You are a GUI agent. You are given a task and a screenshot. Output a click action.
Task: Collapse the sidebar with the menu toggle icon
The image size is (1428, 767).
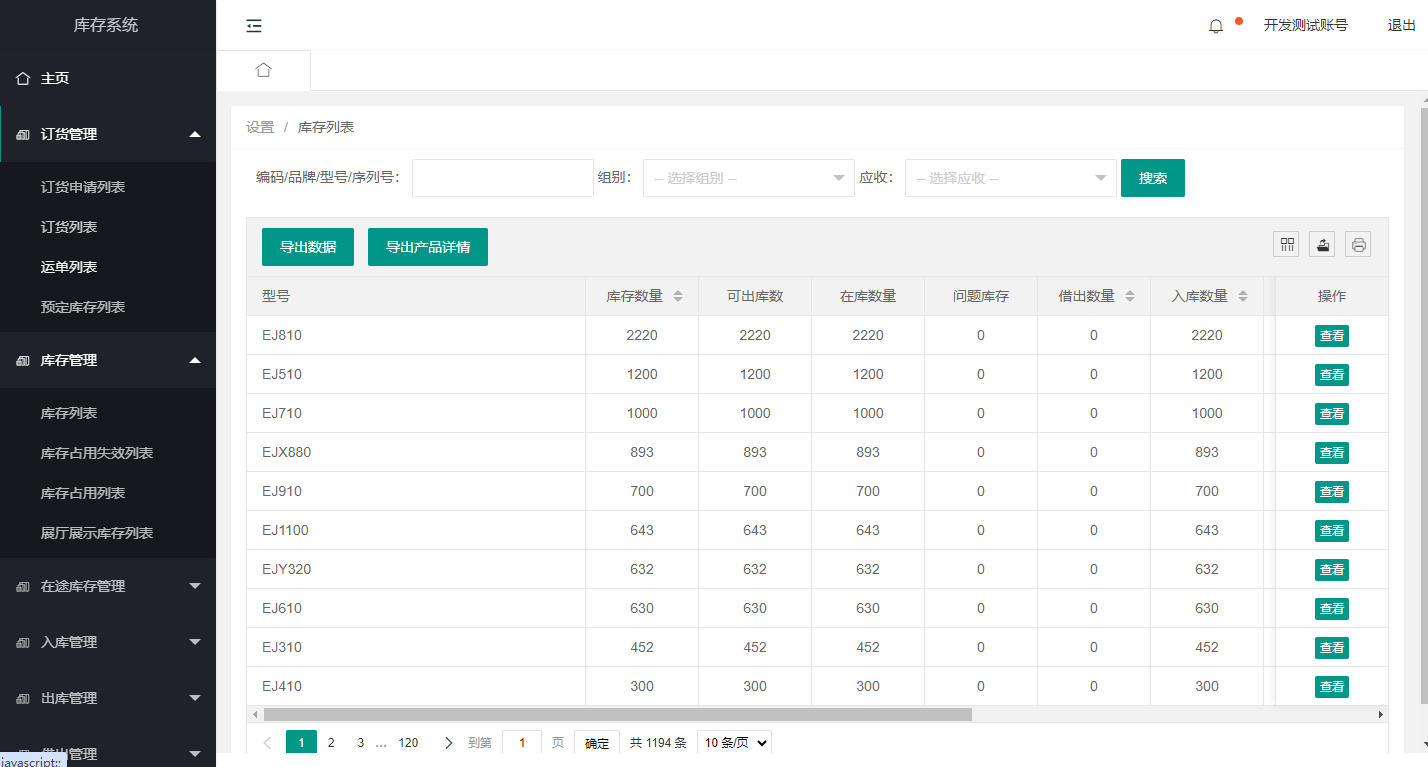(x=254, y=26)
